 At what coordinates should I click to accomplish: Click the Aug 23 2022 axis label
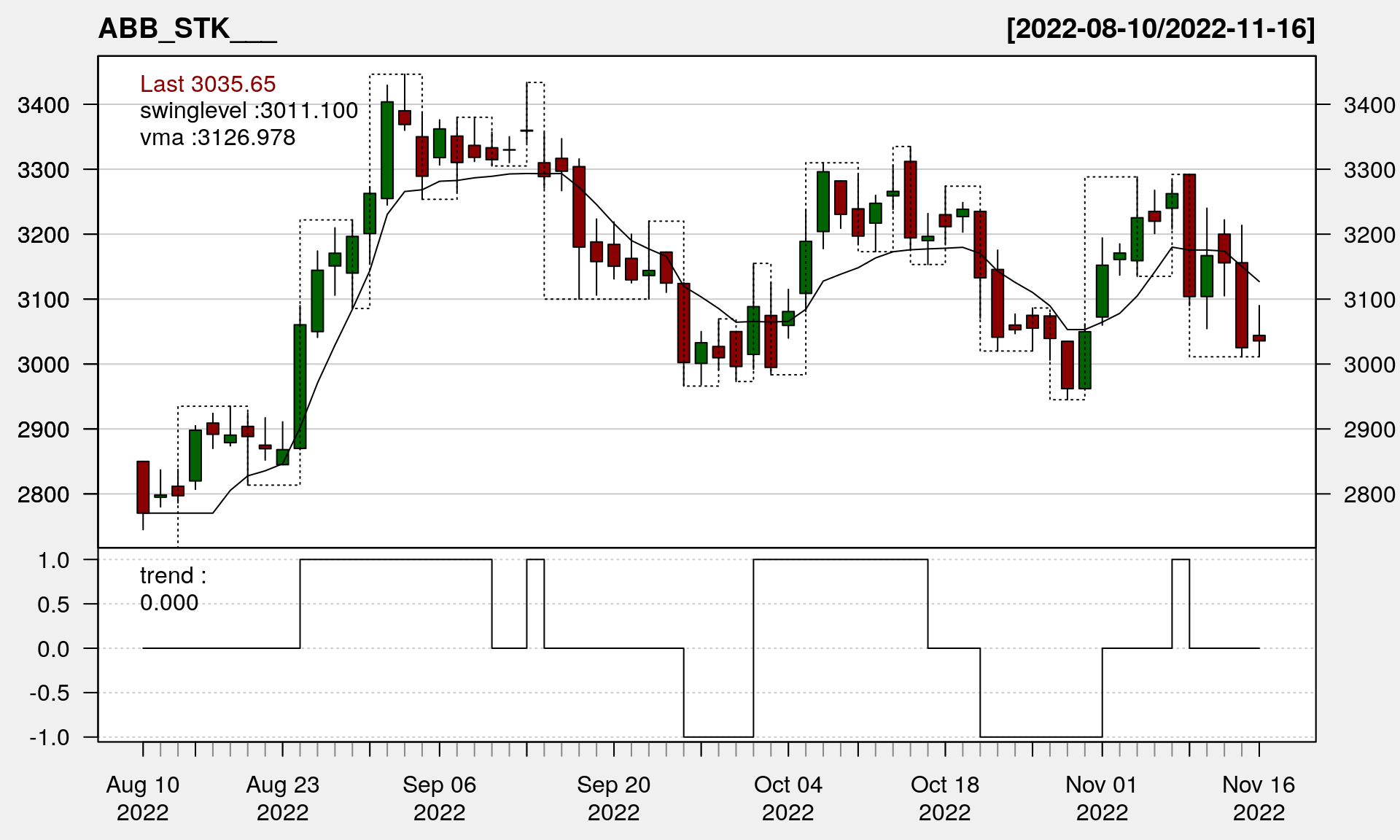pos(283,798)
